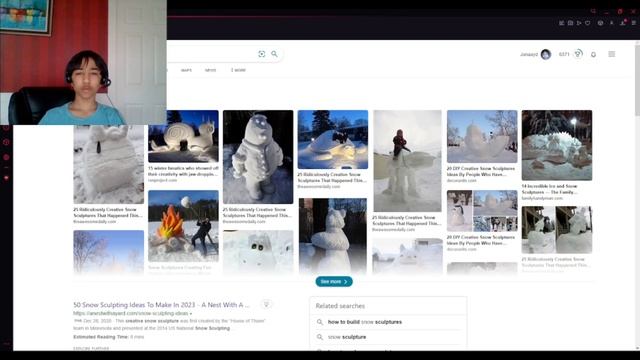The height and width of the screenshot is (360, 640).
Task: Click the browser extensions globe icon
Action: [x=600, y=23]
